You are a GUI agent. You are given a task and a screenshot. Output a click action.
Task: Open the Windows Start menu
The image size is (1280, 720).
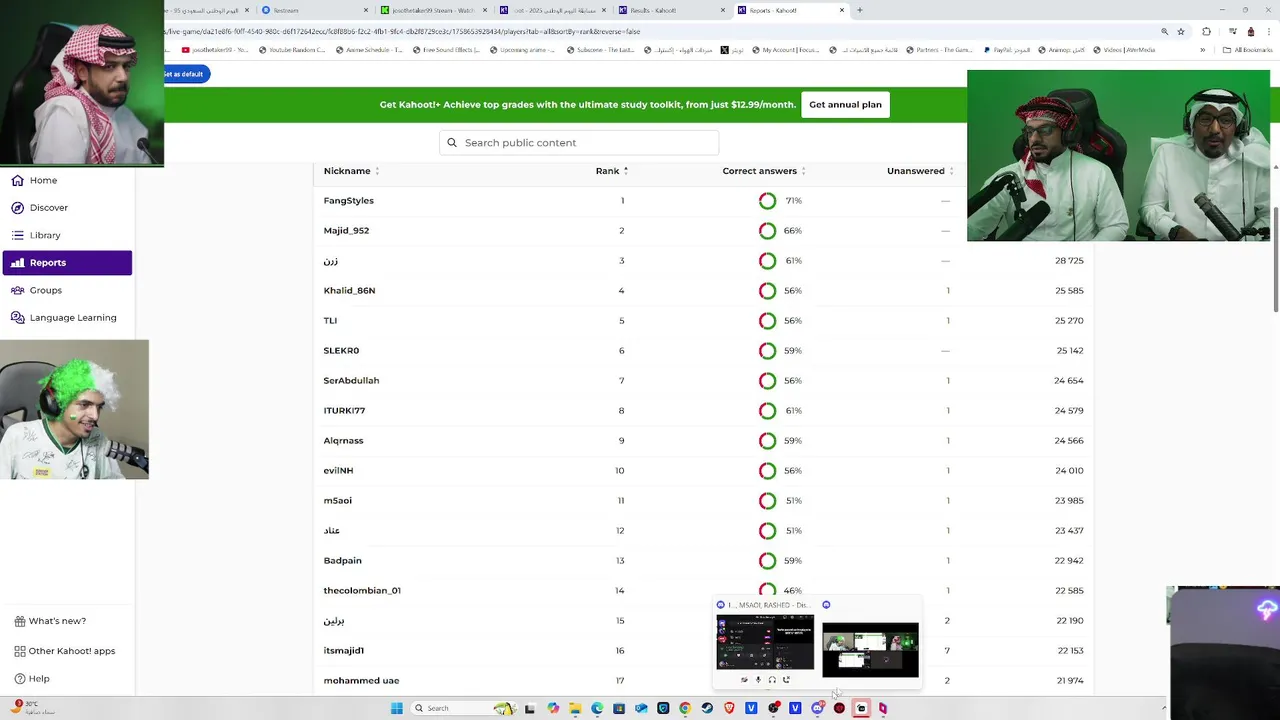pos(397,708)
